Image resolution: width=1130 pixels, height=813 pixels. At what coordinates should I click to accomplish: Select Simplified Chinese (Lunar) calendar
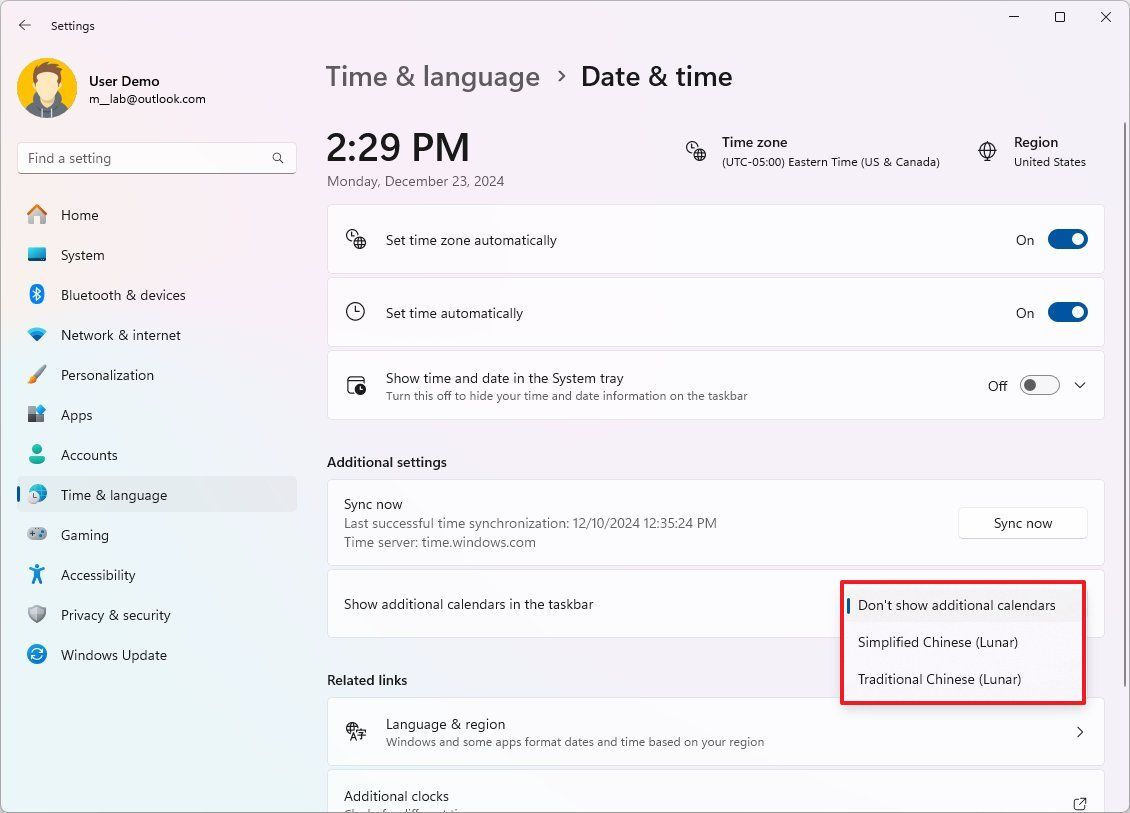[937, 642]
